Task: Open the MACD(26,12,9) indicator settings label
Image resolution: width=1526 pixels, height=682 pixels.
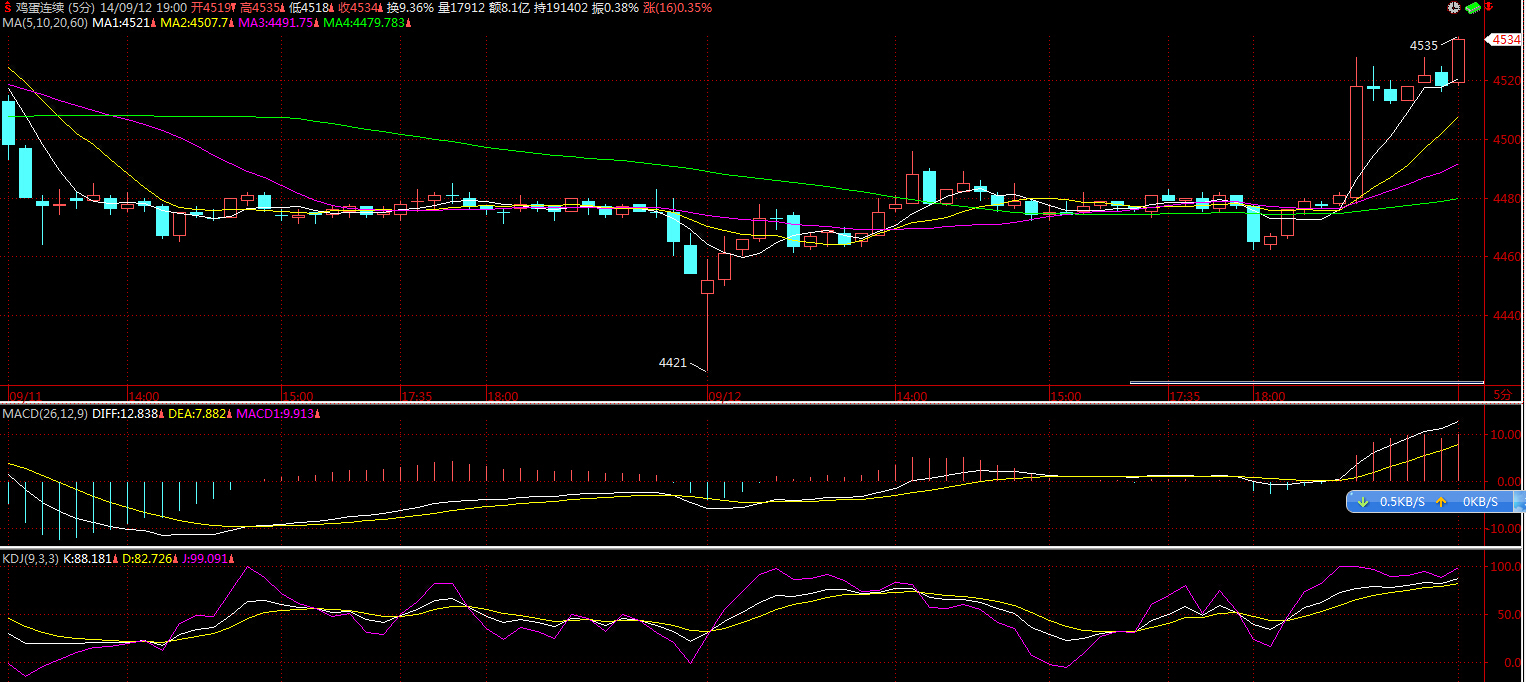Action: coord(44,413)
